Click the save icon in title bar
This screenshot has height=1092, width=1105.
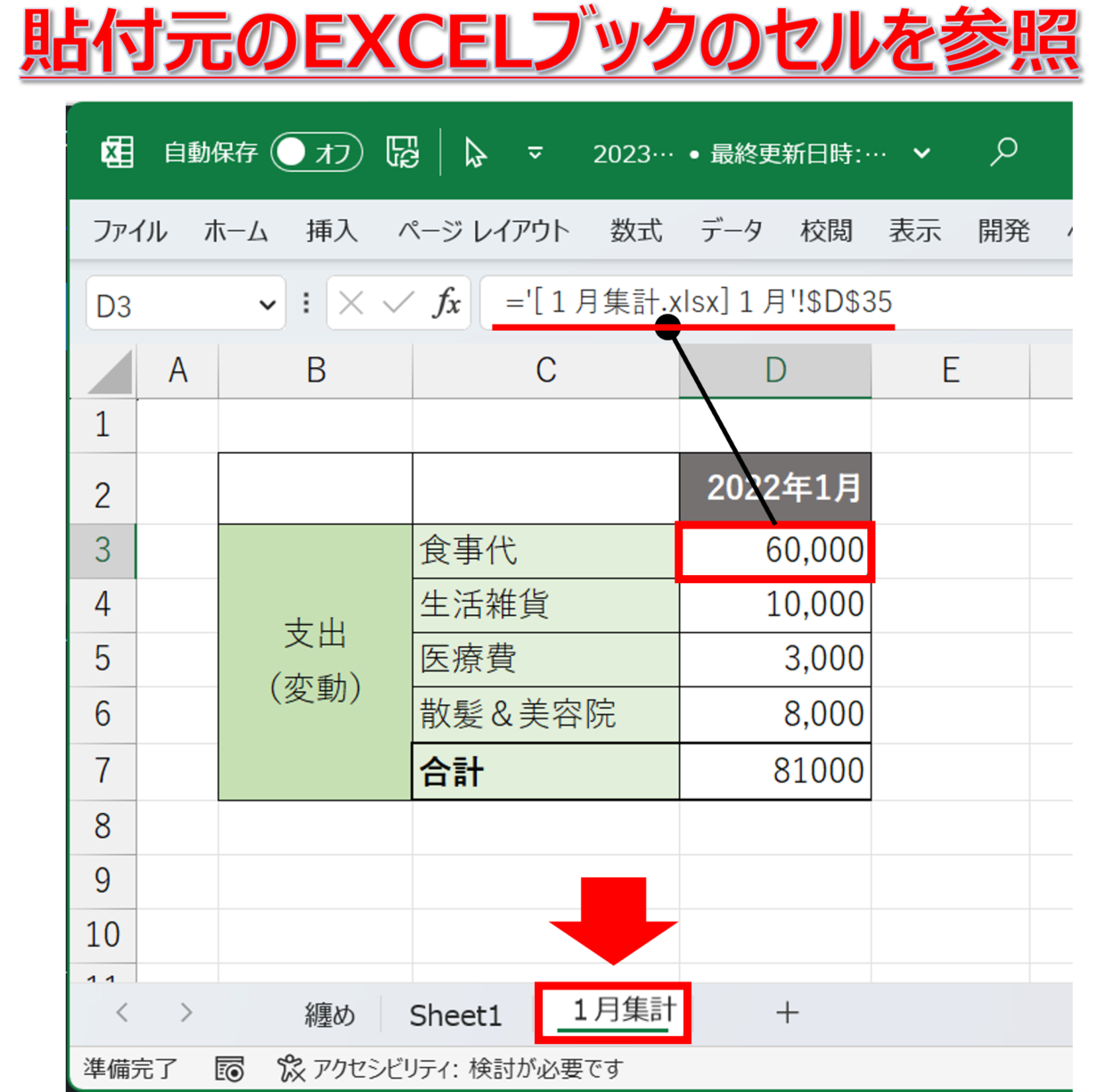click(403, 152)
